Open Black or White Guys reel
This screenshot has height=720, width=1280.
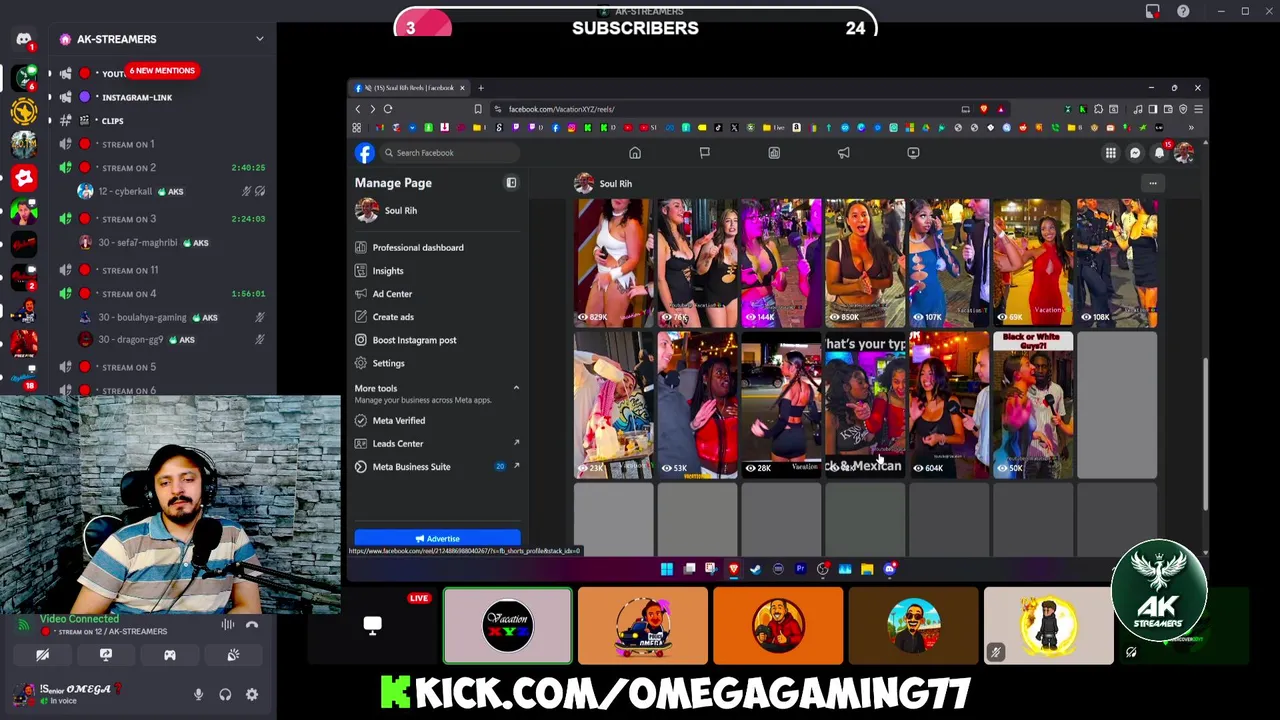click(1033, 405)
